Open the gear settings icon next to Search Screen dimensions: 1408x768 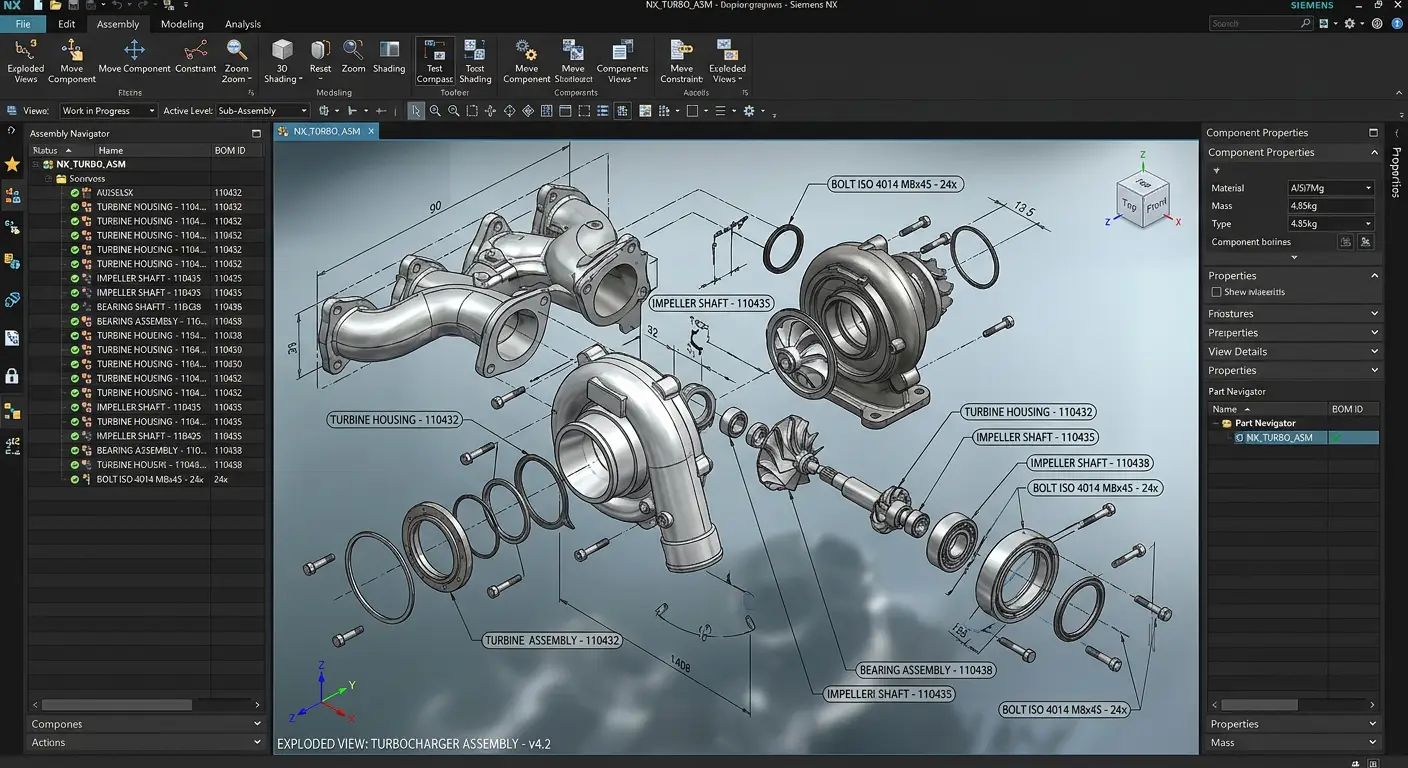point(1350,23)
